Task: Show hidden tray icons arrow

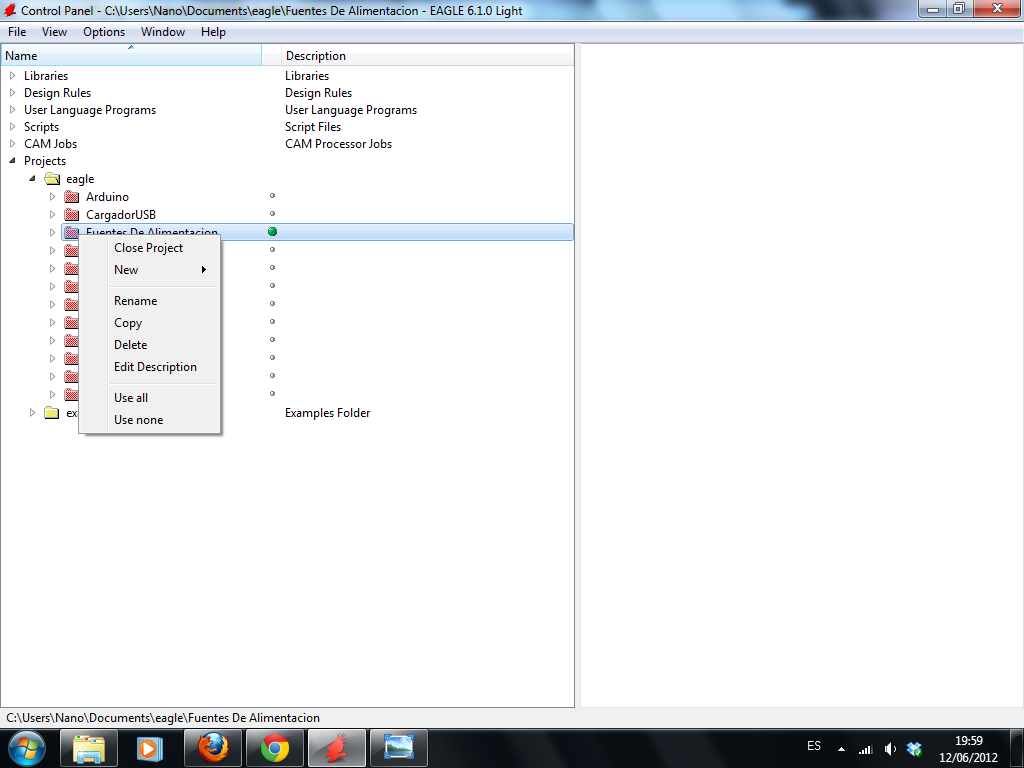Action: (x=841, y=749)
